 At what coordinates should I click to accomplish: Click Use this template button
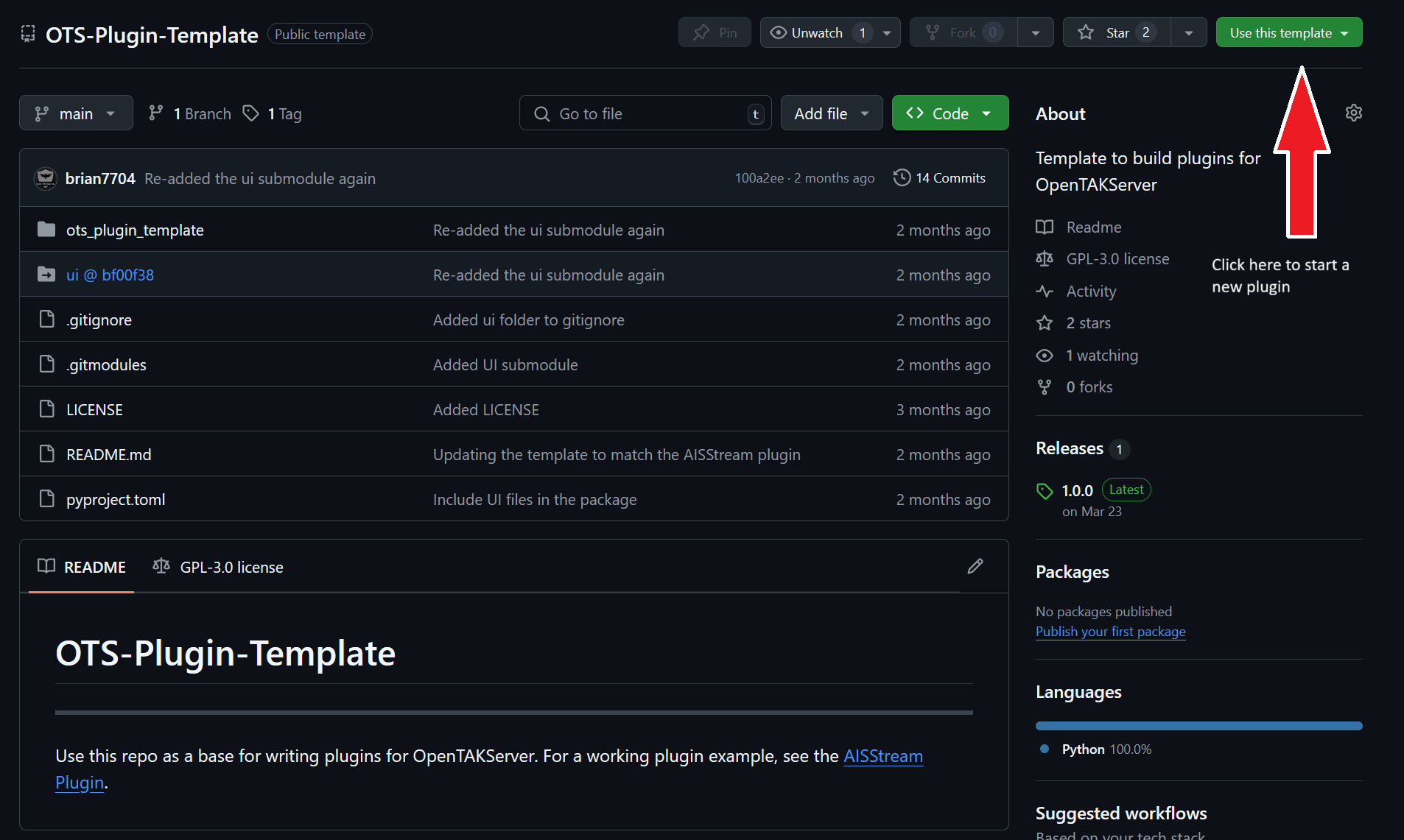[1289, 32]
